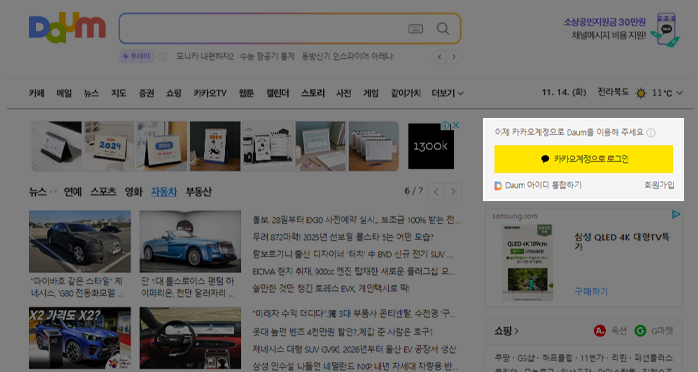Open 스토리 in the service menu

pos(313,93)
